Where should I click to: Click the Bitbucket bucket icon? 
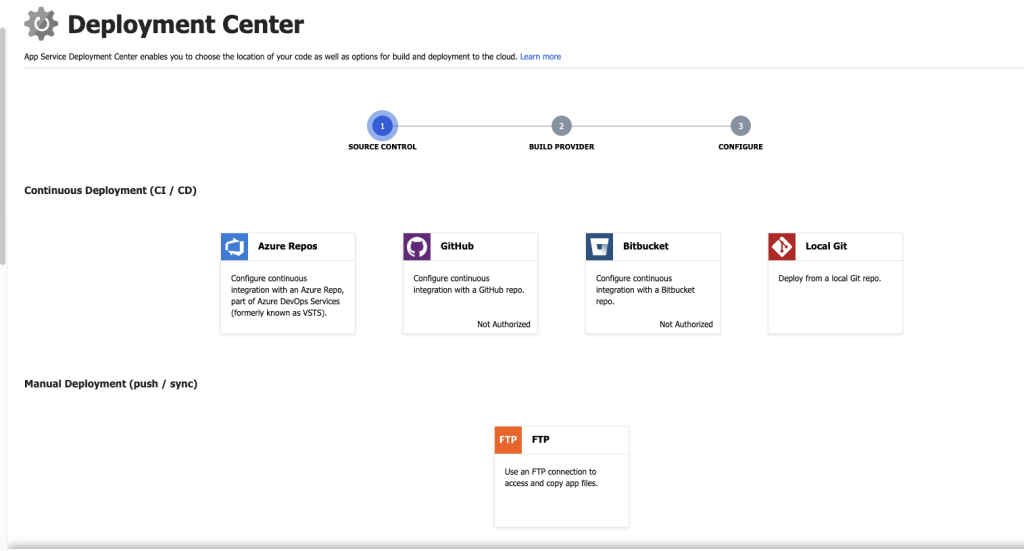[x=599, y=247]
